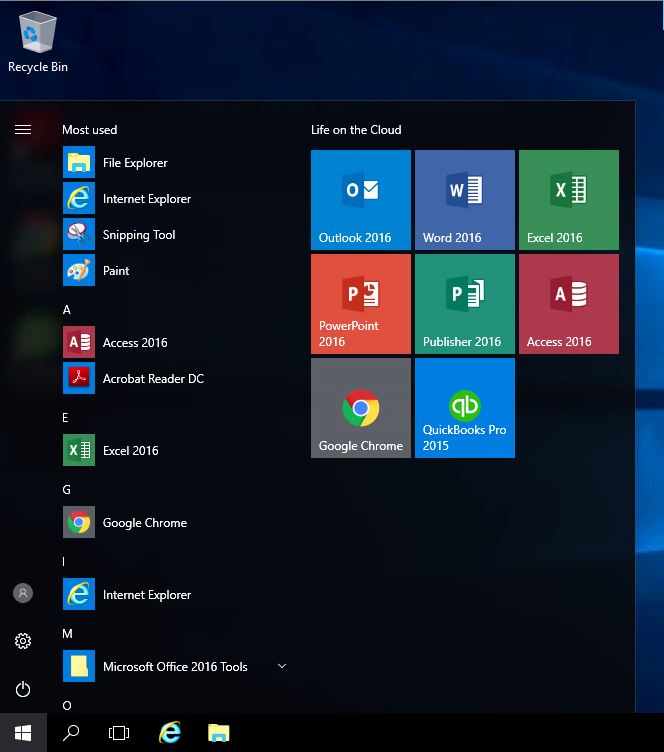The height and width of the screenshot is (752, 664).
Task: Launch Word 2016 from tiles
Action: pos(465,200)
